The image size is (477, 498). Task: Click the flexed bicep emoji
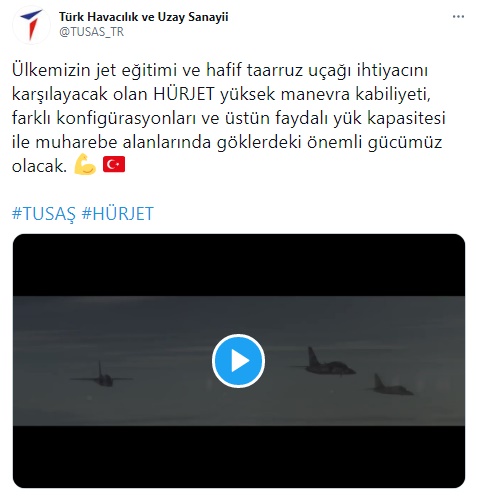[85, 165]
